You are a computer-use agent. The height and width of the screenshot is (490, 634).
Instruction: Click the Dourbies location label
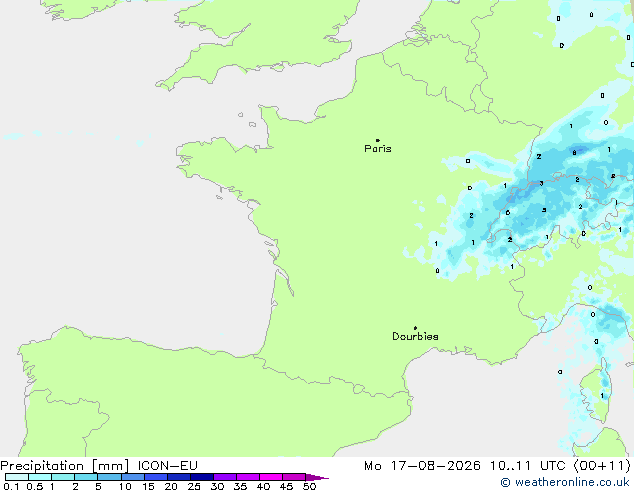(415, 336)
